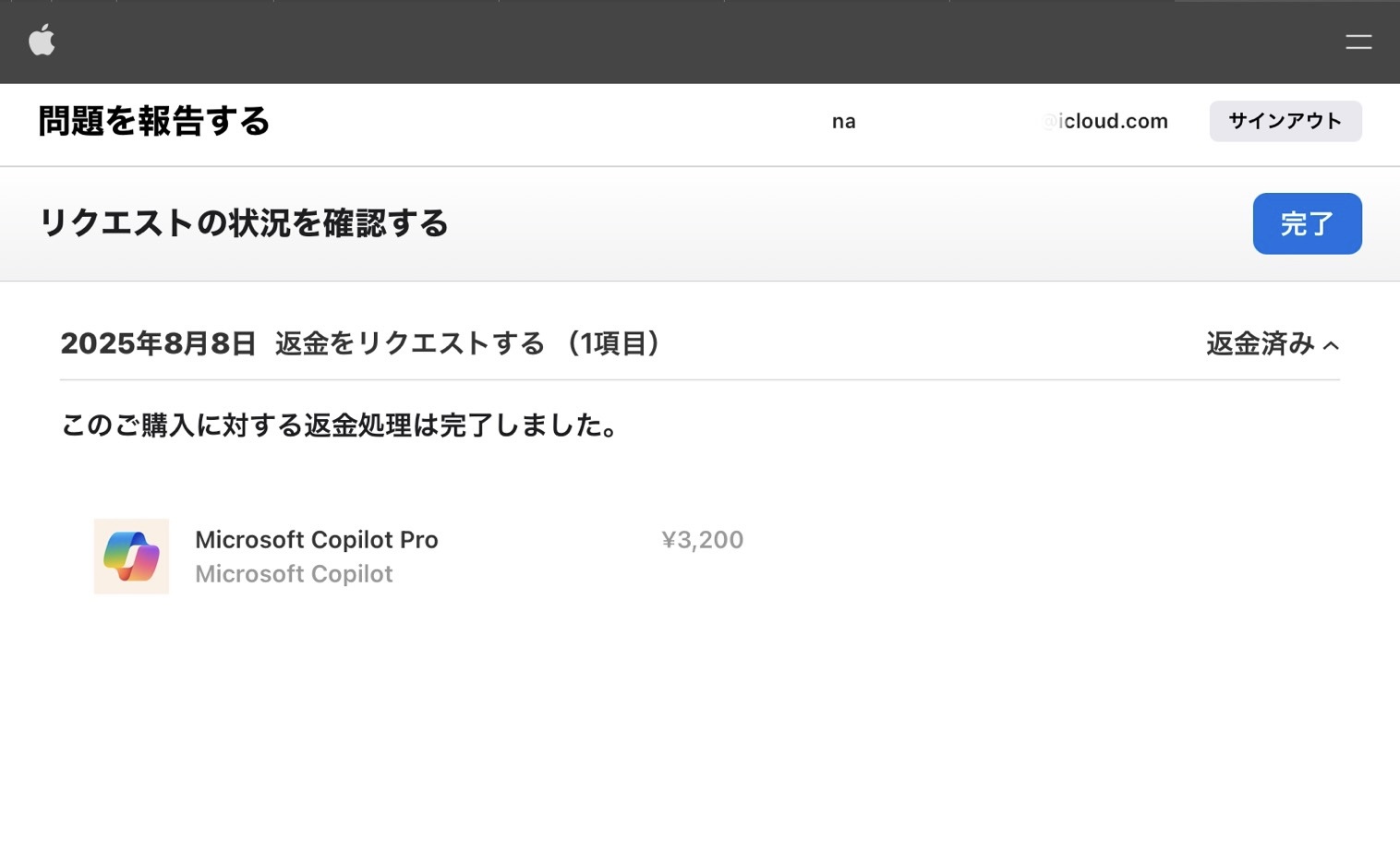1400x851 pixels.
Task: Finish by clicking the blue 完了 button
Action: [x=1307, y=223]
